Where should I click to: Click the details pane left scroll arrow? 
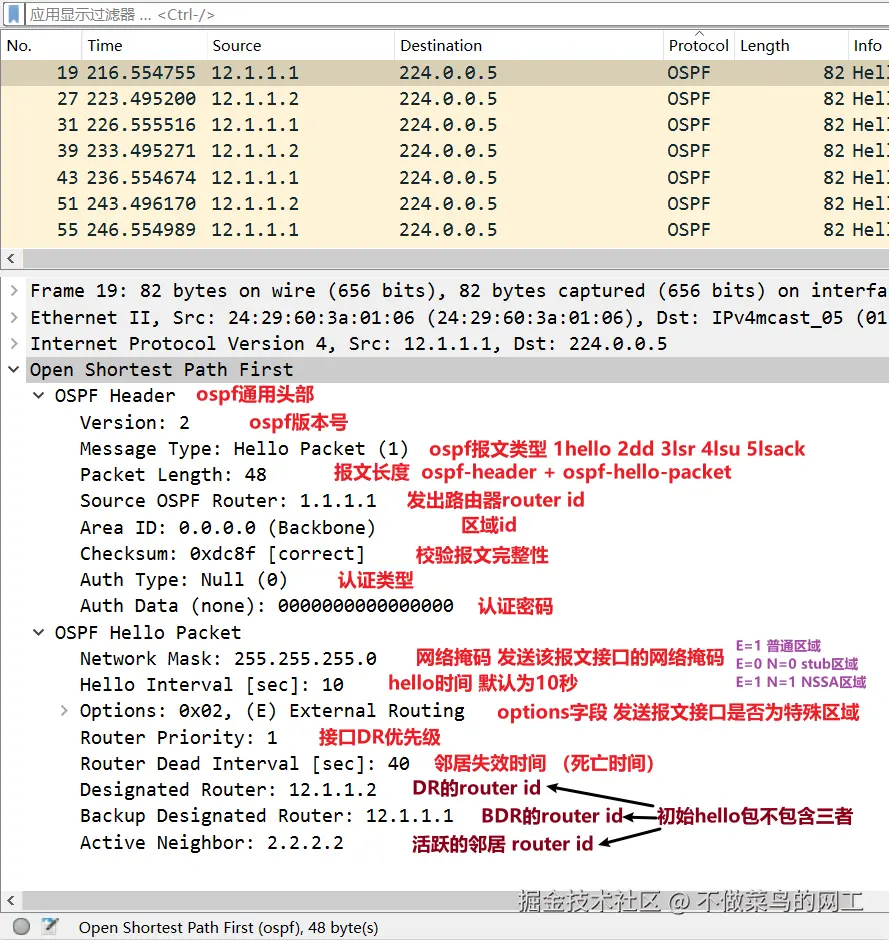pyautogui.click(x=11, y=900)
